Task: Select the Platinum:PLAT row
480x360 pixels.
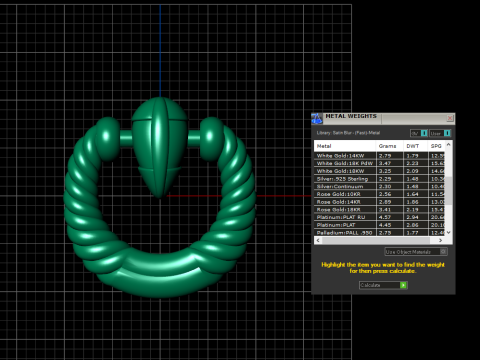Action: coord(379,225)
